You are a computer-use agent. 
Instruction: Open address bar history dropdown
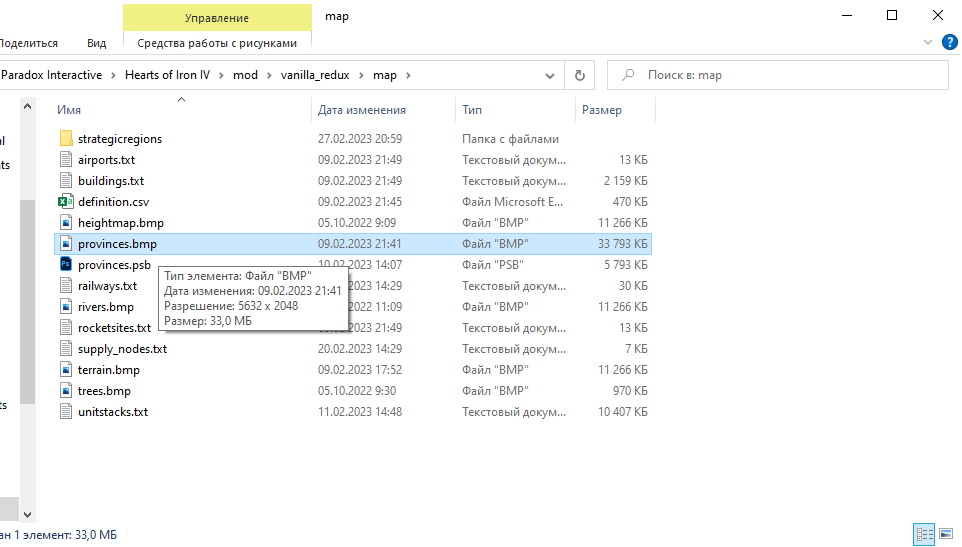point(550,75)
